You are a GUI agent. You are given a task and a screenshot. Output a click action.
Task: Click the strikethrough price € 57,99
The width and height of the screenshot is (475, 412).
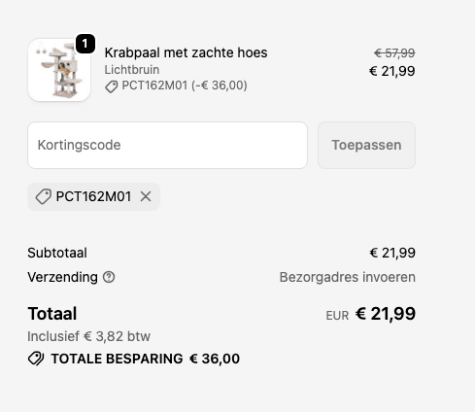pyautogui.click(x=395, y=53)
